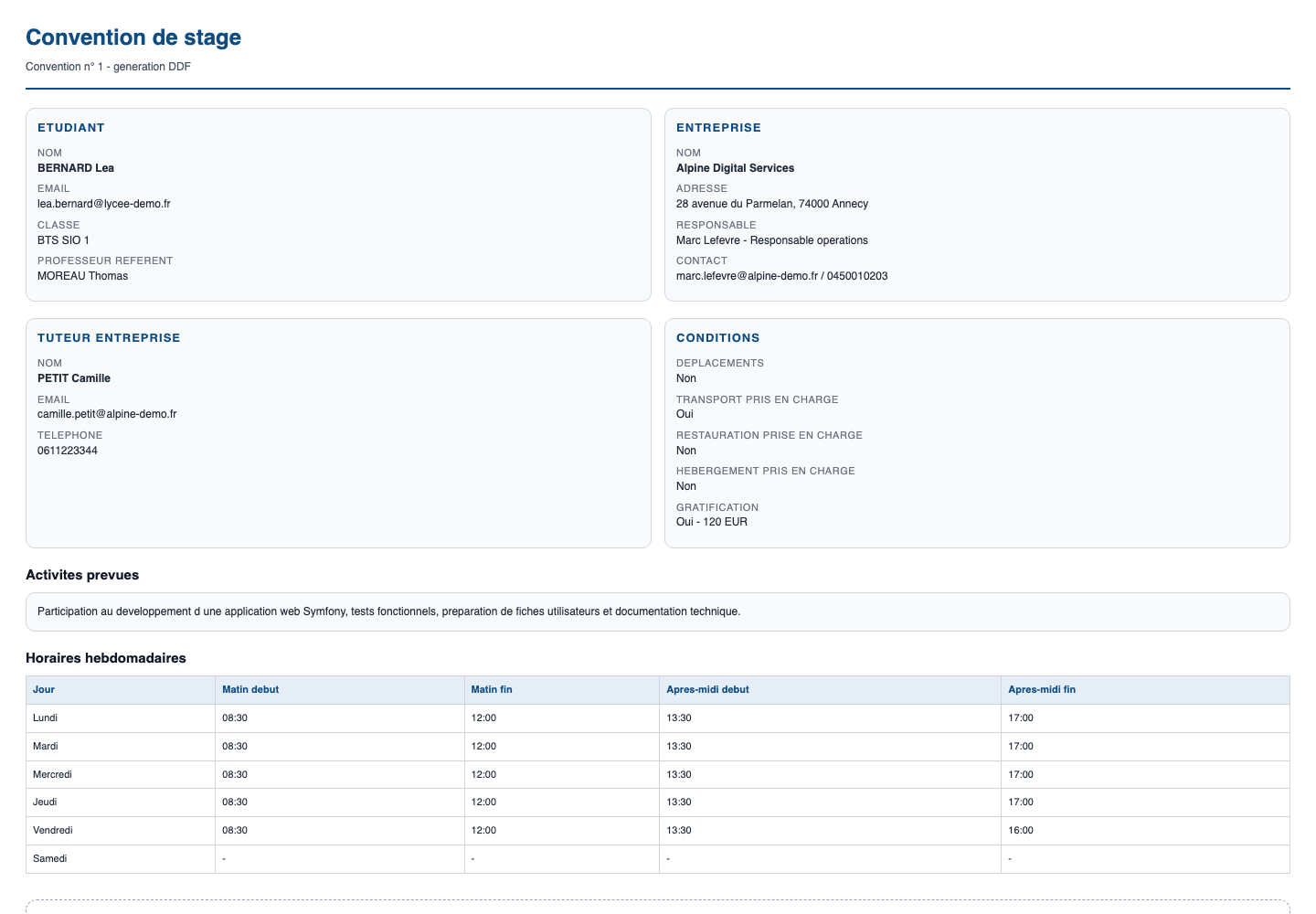
Task: Select the Mercredi row label
Action: (52, 775)
